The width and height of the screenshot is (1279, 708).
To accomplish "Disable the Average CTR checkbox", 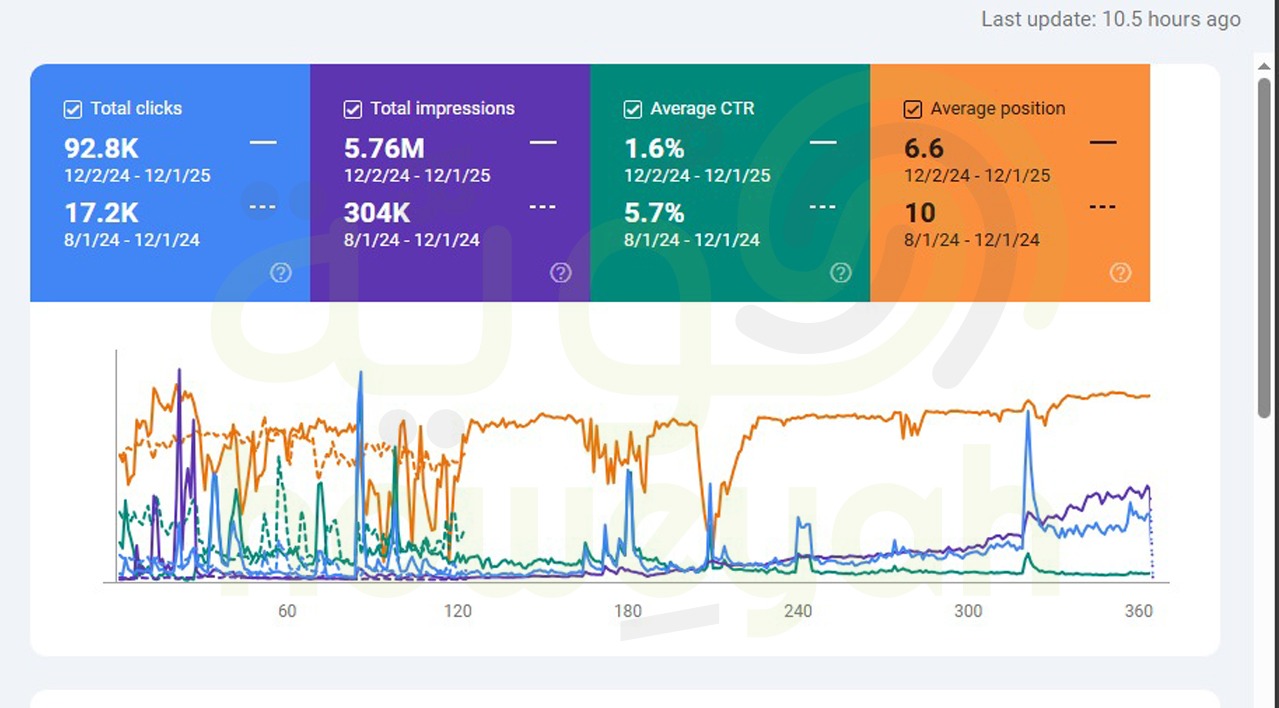I will tap(633, 109).
